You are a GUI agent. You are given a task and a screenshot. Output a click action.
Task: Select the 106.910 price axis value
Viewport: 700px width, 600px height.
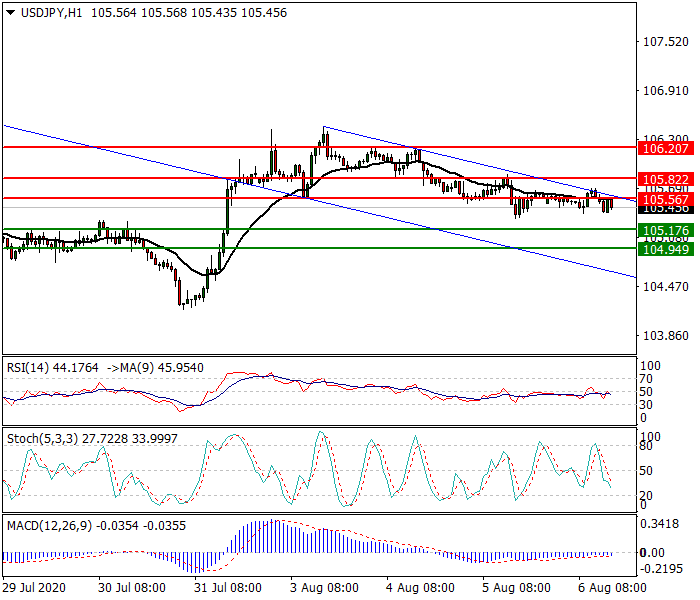[x=666, y=91]
